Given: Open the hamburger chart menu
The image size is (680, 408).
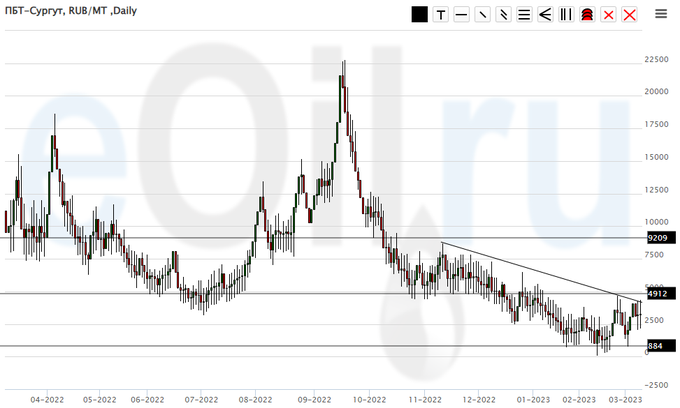Looking at the screenshot, I should tap(661, 15).
